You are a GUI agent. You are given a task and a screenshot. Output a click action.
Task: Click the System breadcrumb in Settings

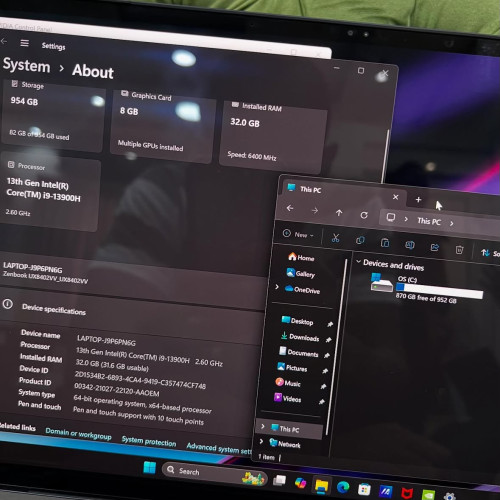pos(27,65)
